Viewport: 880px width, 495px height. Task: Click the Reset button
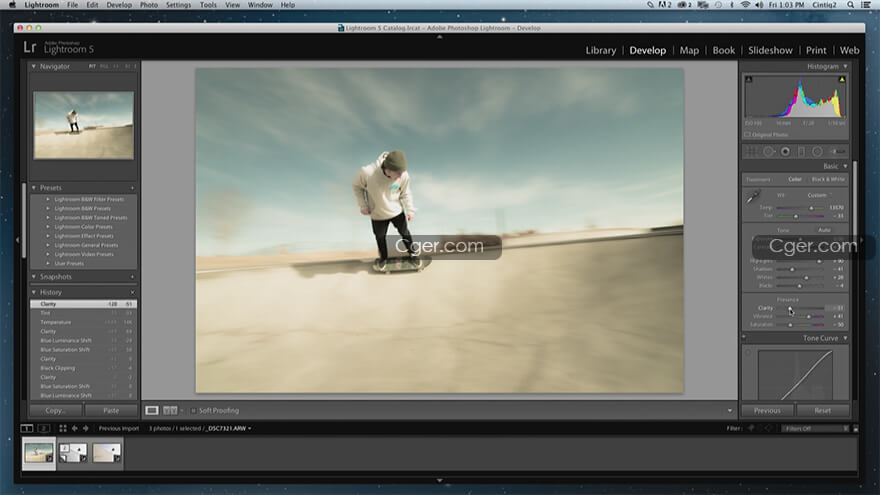[823, 411]
